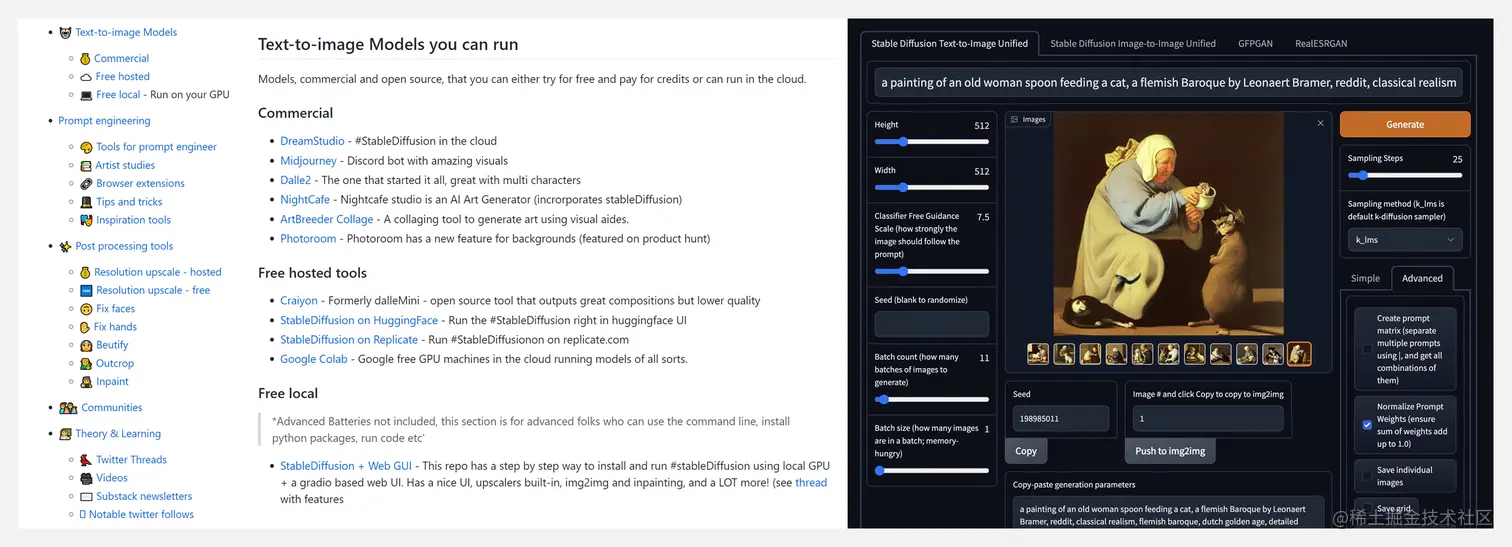The height and width of the screenshot is (547, 1512).
Task: Open the Stable Diffusion Image-to-Image Unified tab
Action: tap(1132, 43)
